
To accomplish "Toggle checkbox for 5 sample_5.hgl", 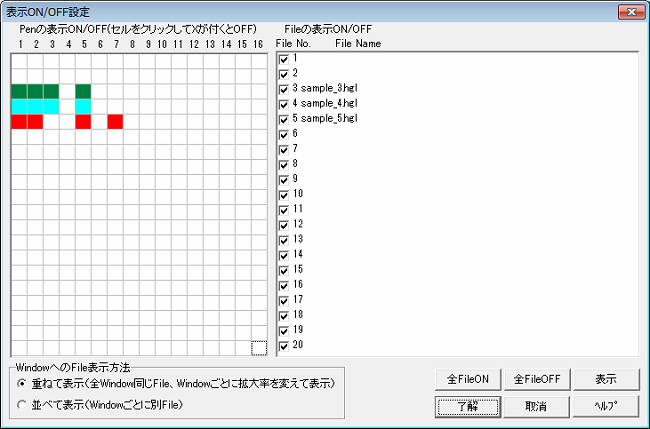I will (284, 119).
